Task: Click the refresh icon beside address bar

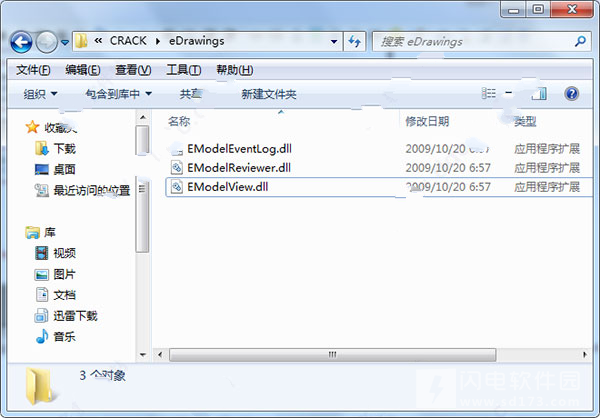Action: tap(355, 41)
